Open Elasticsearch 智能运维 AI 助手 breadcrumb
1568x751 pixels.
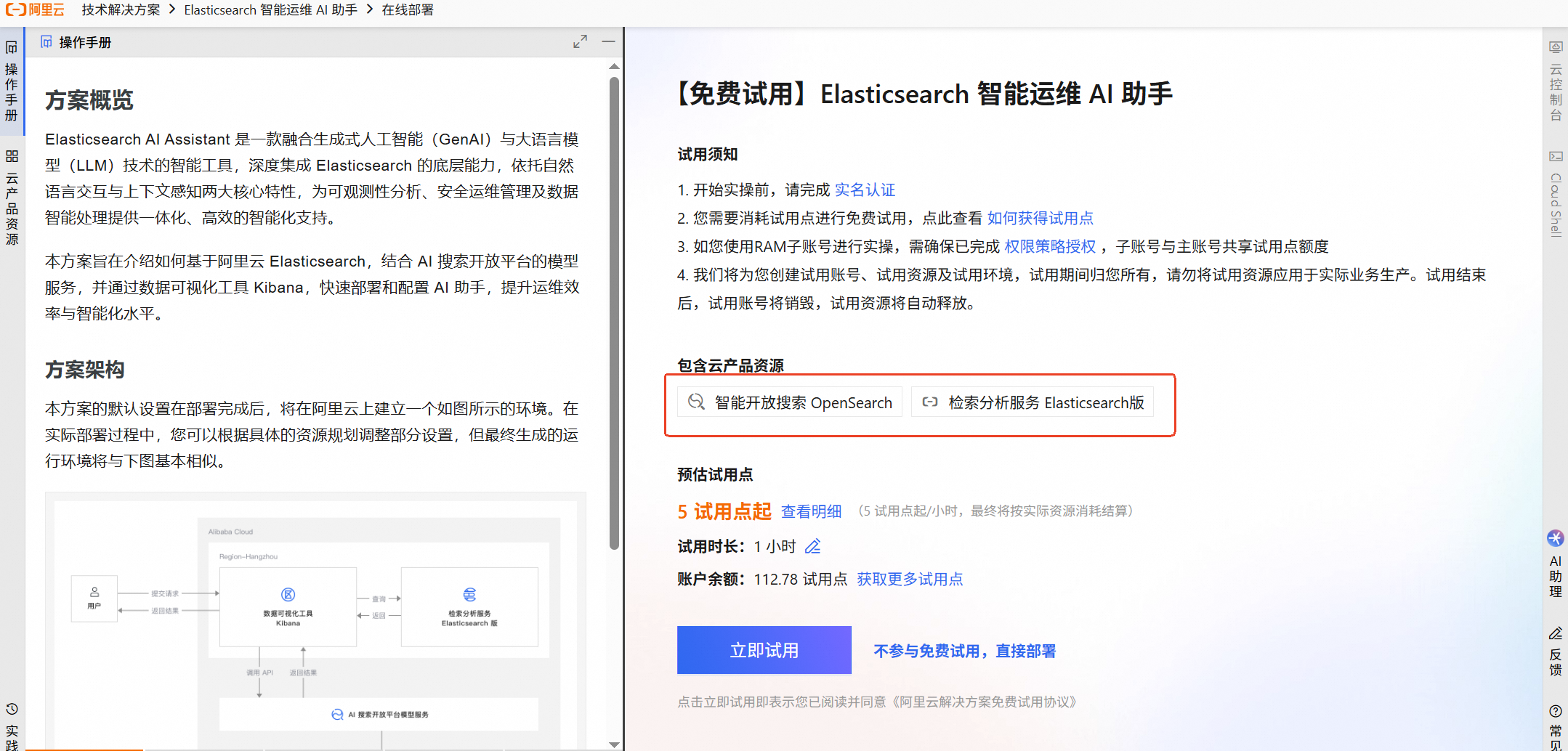tap(270, 9)
